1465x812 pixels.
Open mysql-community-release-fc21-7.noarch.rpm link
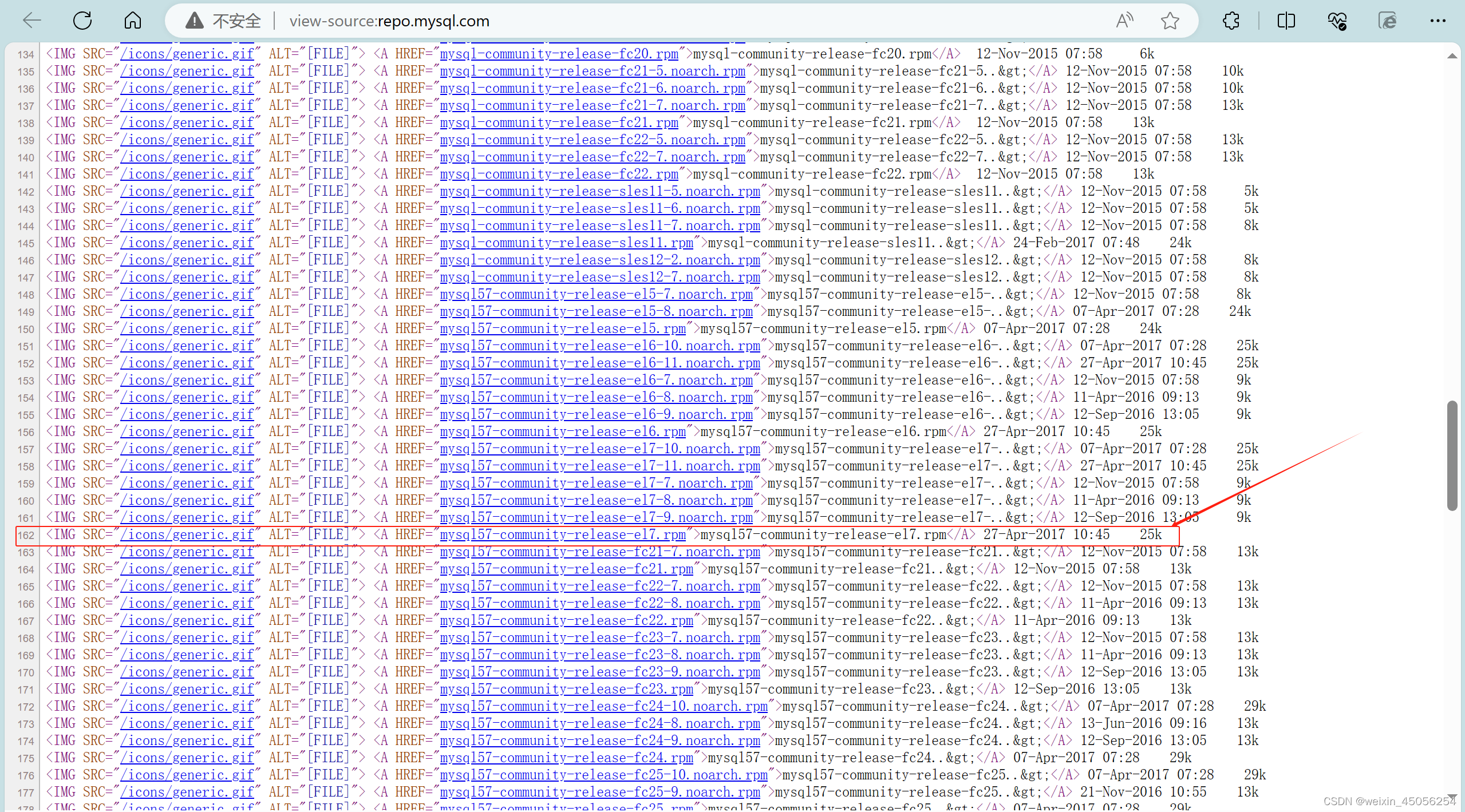(592, 105)
